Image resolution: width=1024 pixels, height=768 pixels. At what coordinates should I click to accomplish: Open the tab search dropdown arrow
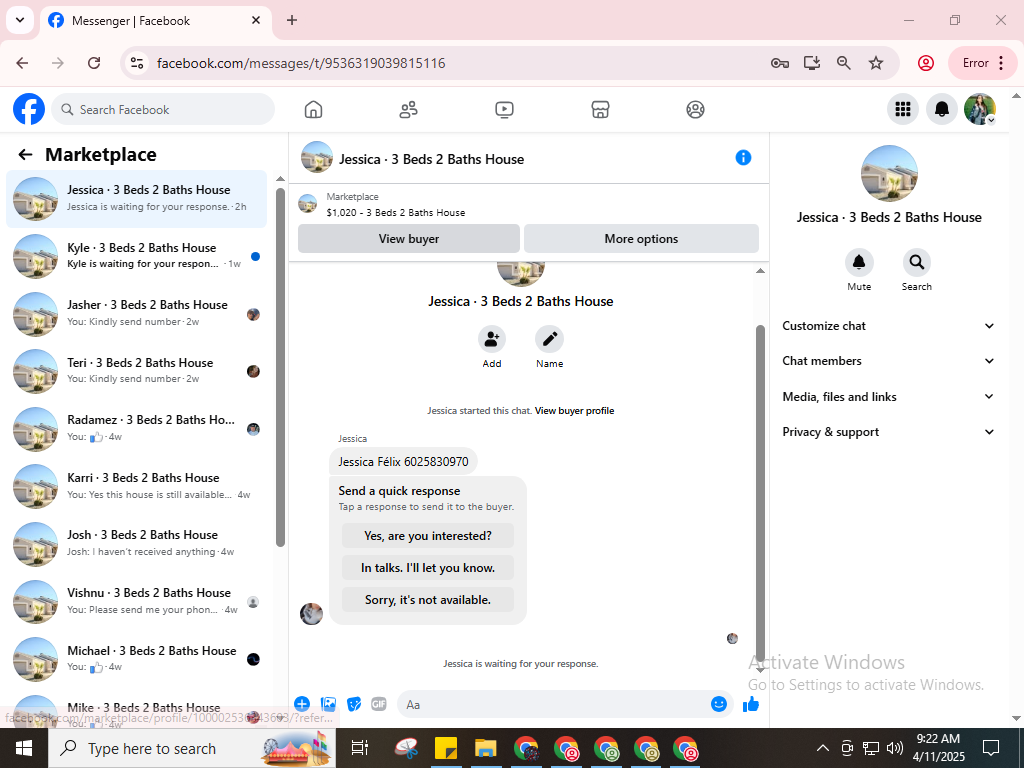(20, 20)
